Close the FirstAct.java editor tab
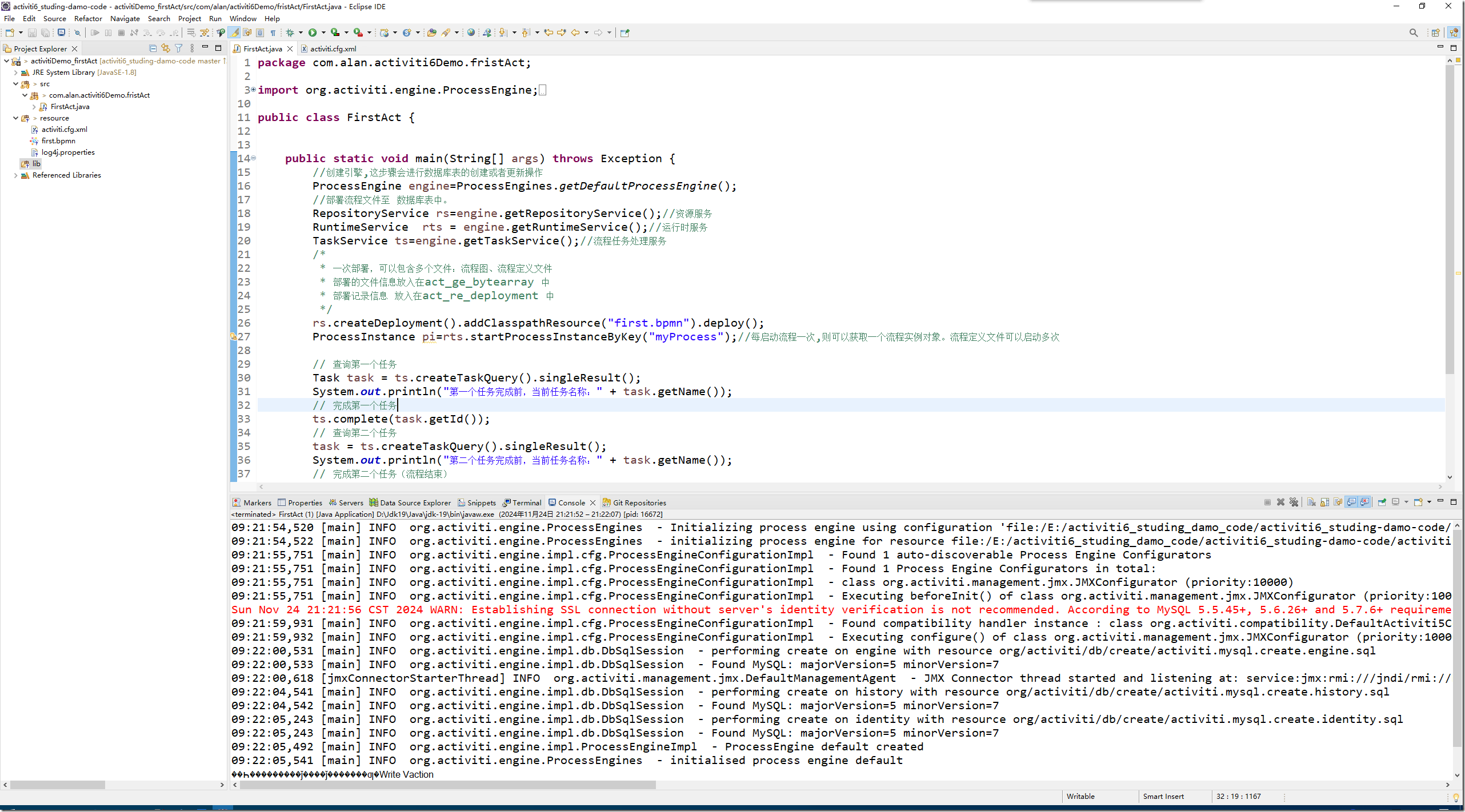1465x812 pixels. (x=290, y=49)
